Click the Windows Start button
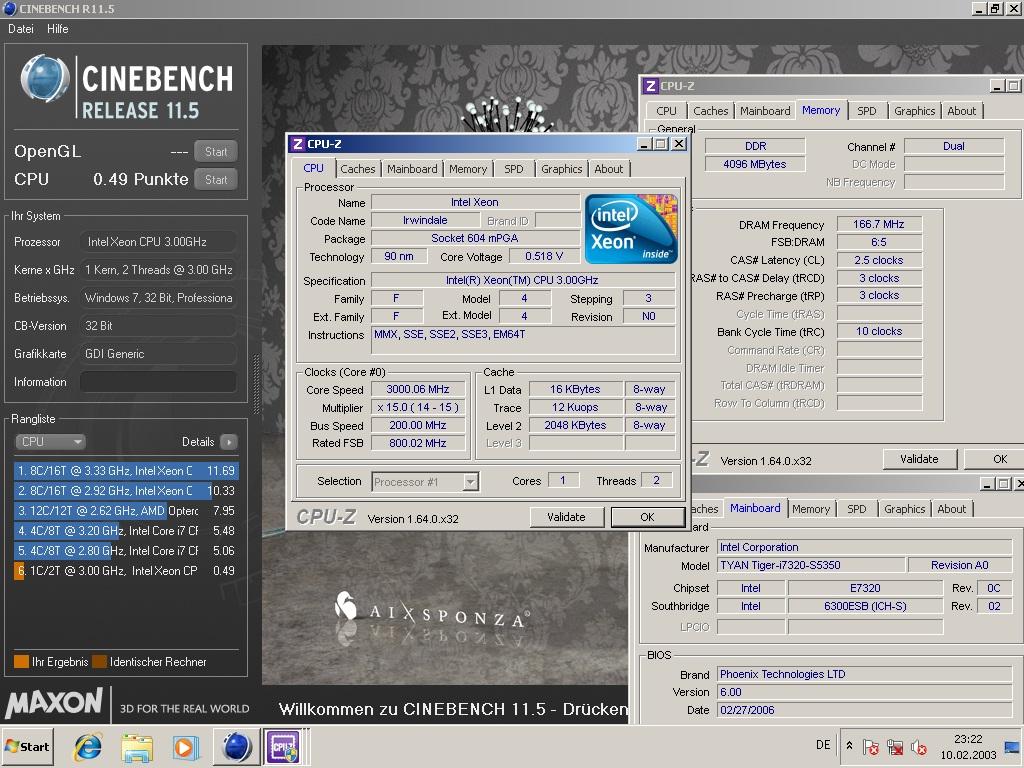 (x=27, y=746)
